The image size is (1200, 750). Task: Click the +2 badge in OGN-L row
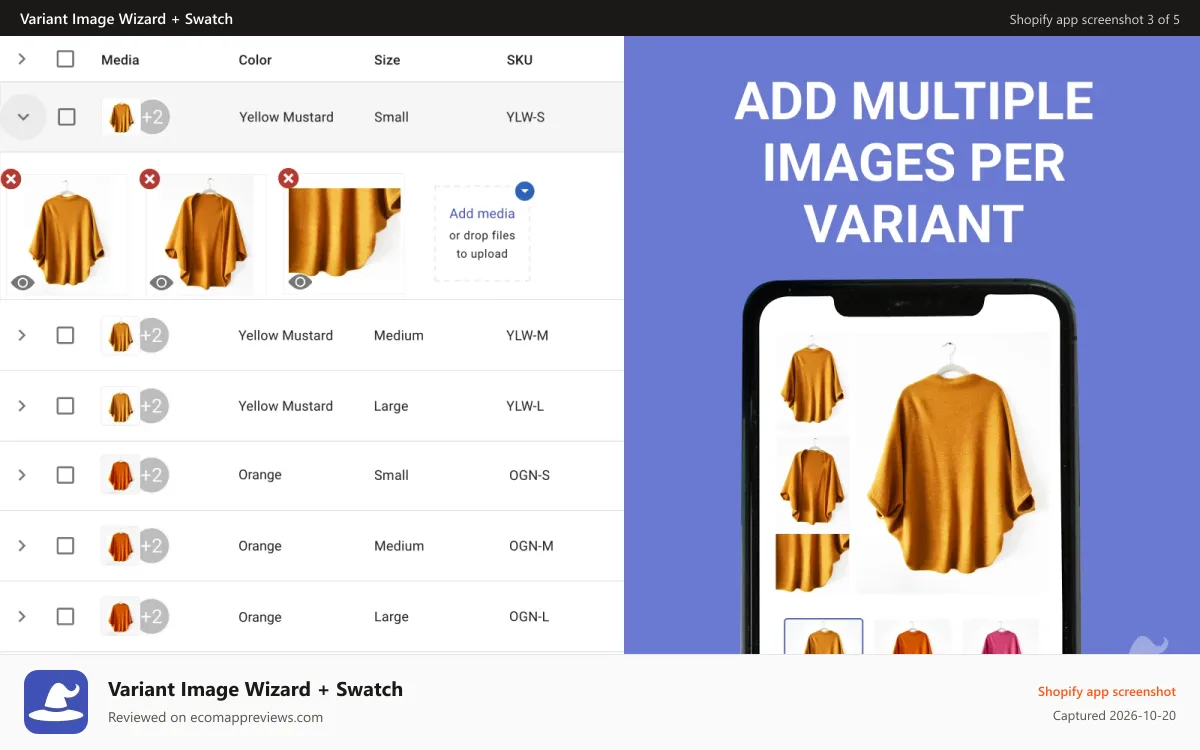[152, 617]
